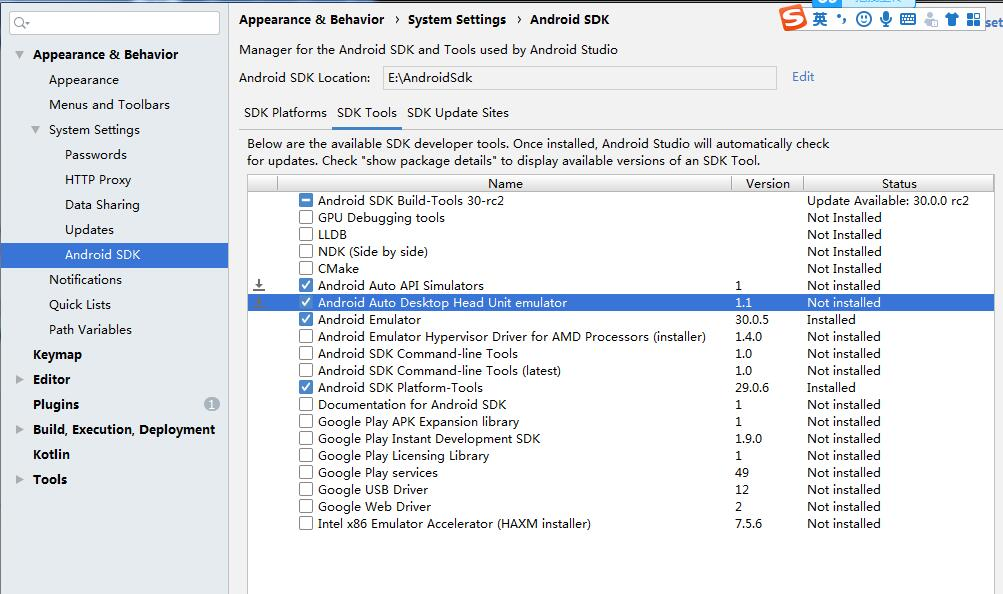Click download icon beside Android Auto API Simulators
The width and height of the screenshot is (1003, 594).
click(259, 286)
